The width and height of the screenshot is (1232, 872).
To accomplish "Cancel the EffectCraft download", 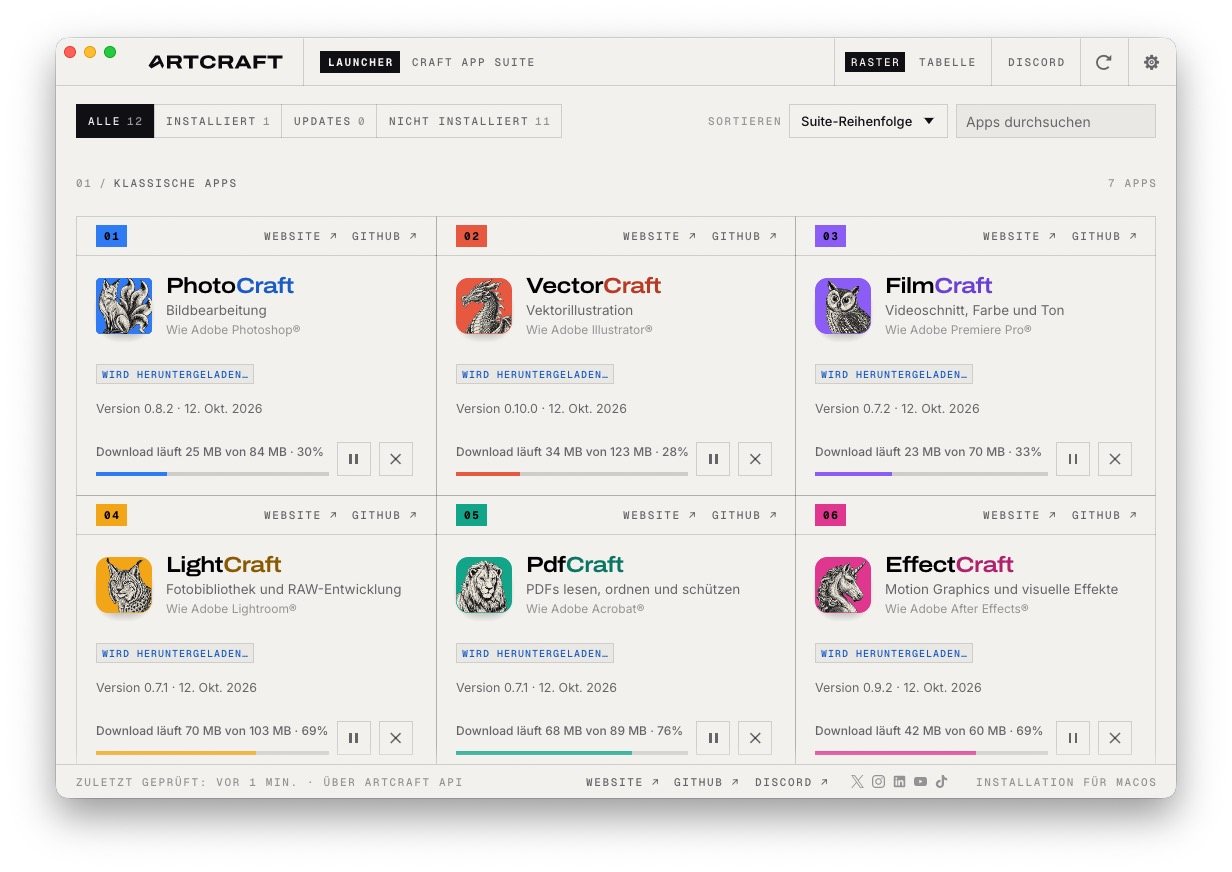I will [x=1115, y=738].
